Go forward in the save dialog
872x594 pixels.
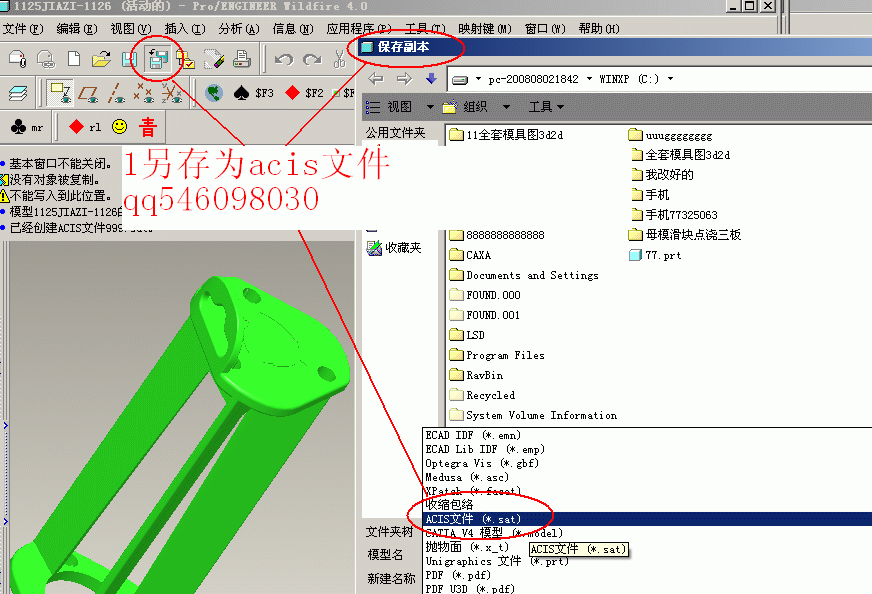[x=404, y=79]
